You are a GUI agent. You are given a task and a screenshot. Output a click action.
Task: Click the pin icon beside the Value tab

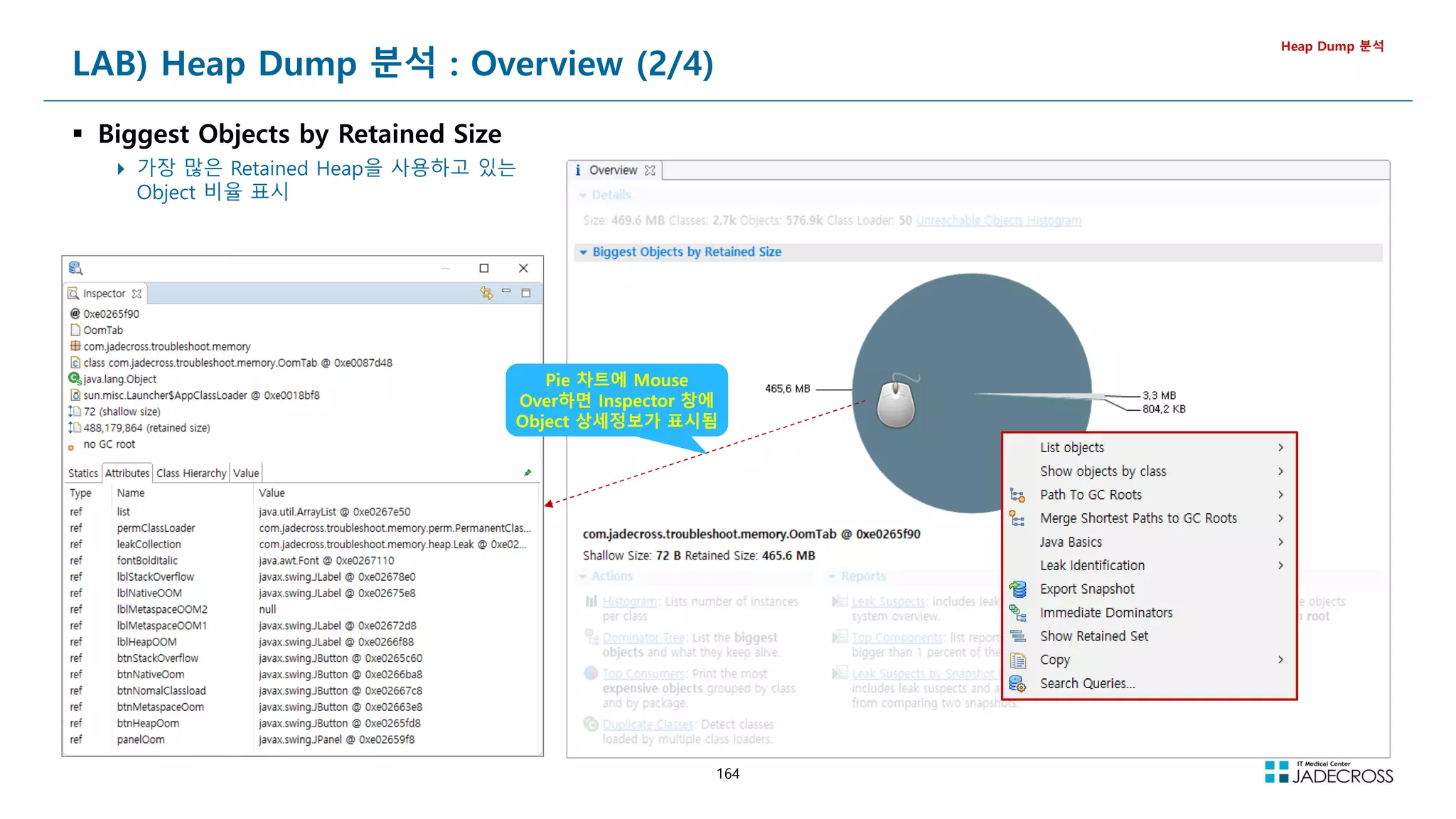point(528,473)
